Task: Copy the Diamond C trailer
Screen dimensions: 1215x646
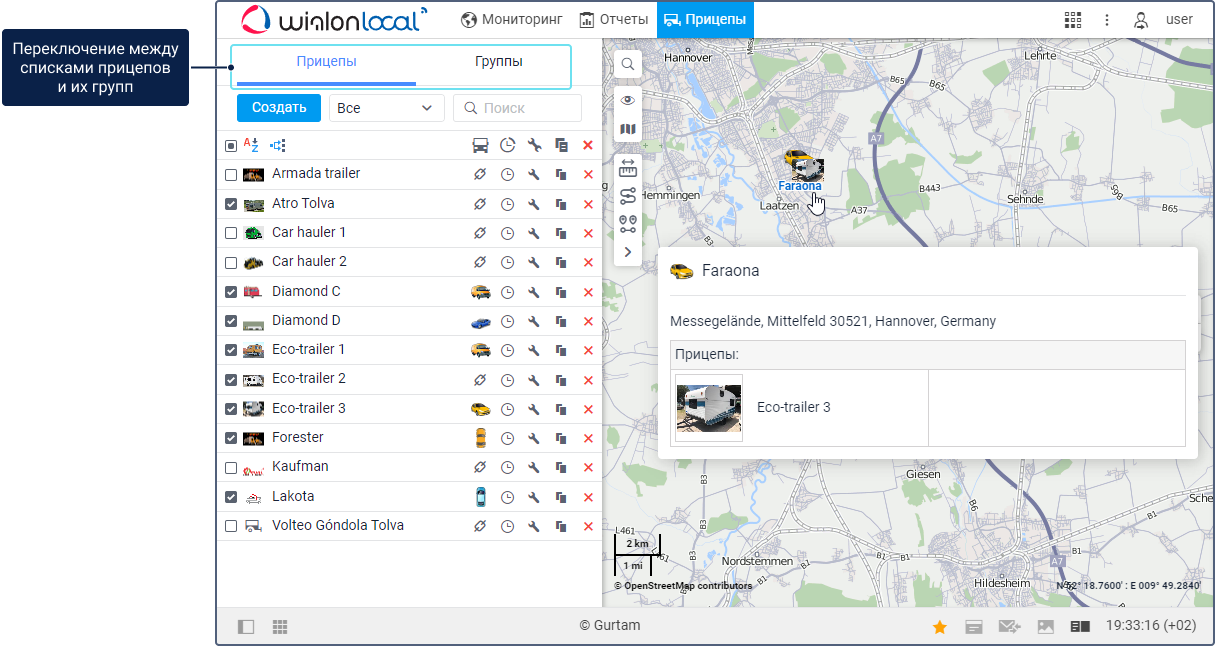Action: (561, 292)
